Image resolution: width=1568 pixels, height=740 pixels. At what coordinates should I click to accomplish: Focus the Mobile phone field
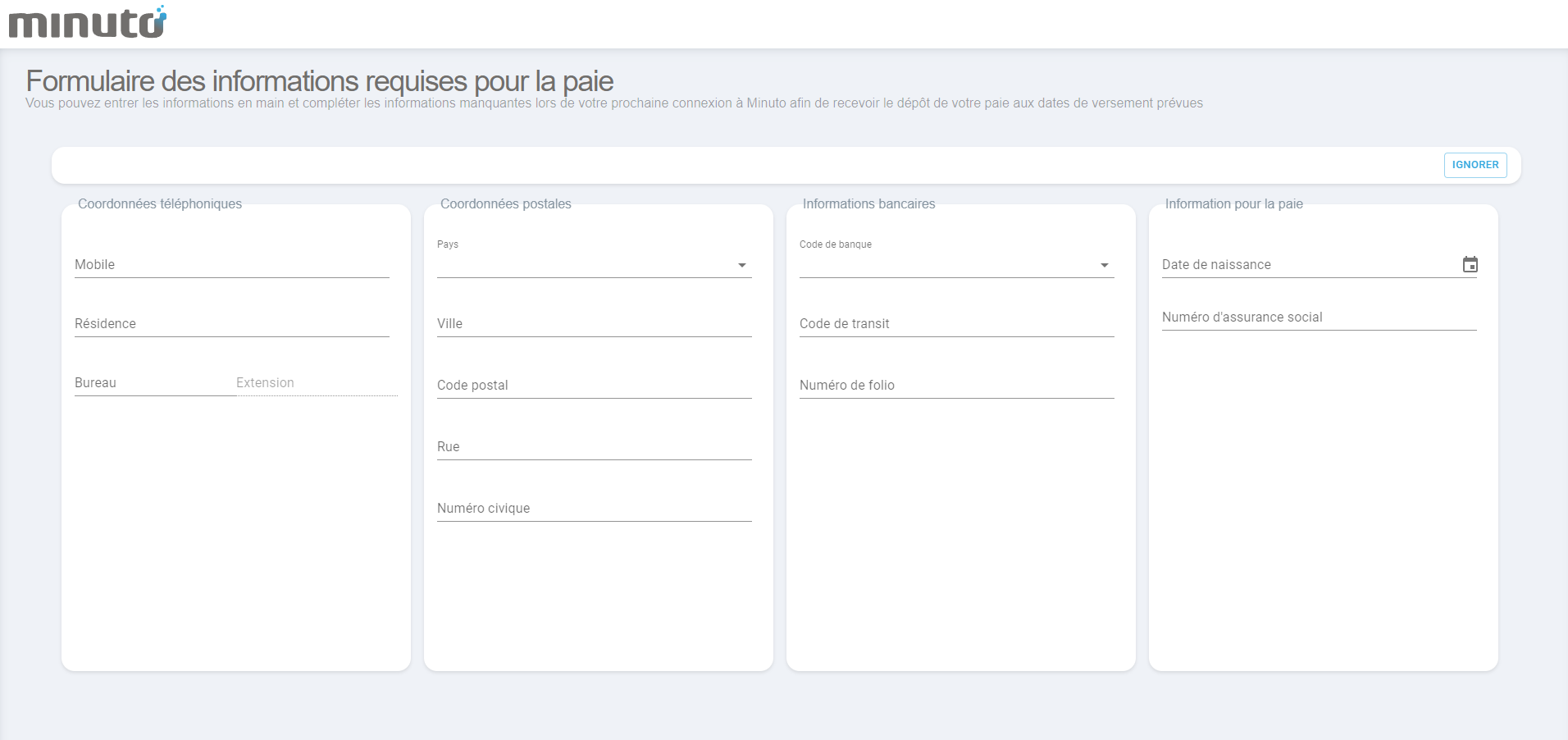[x=231, y=265]
